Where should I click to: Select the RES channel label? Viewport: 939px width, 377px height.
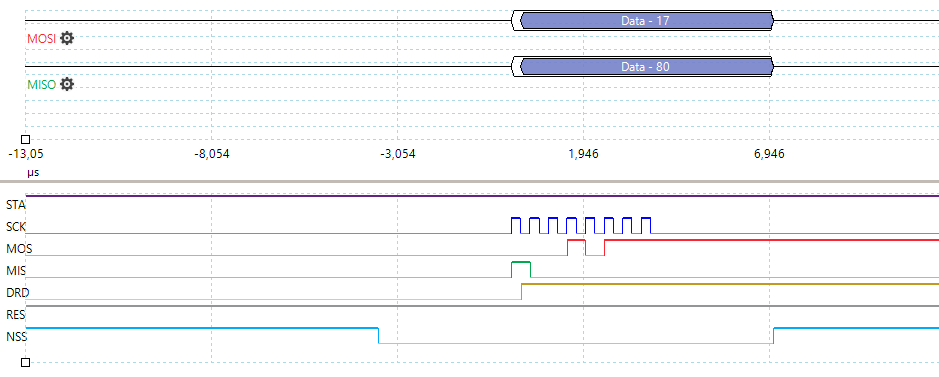click(16, 314)
